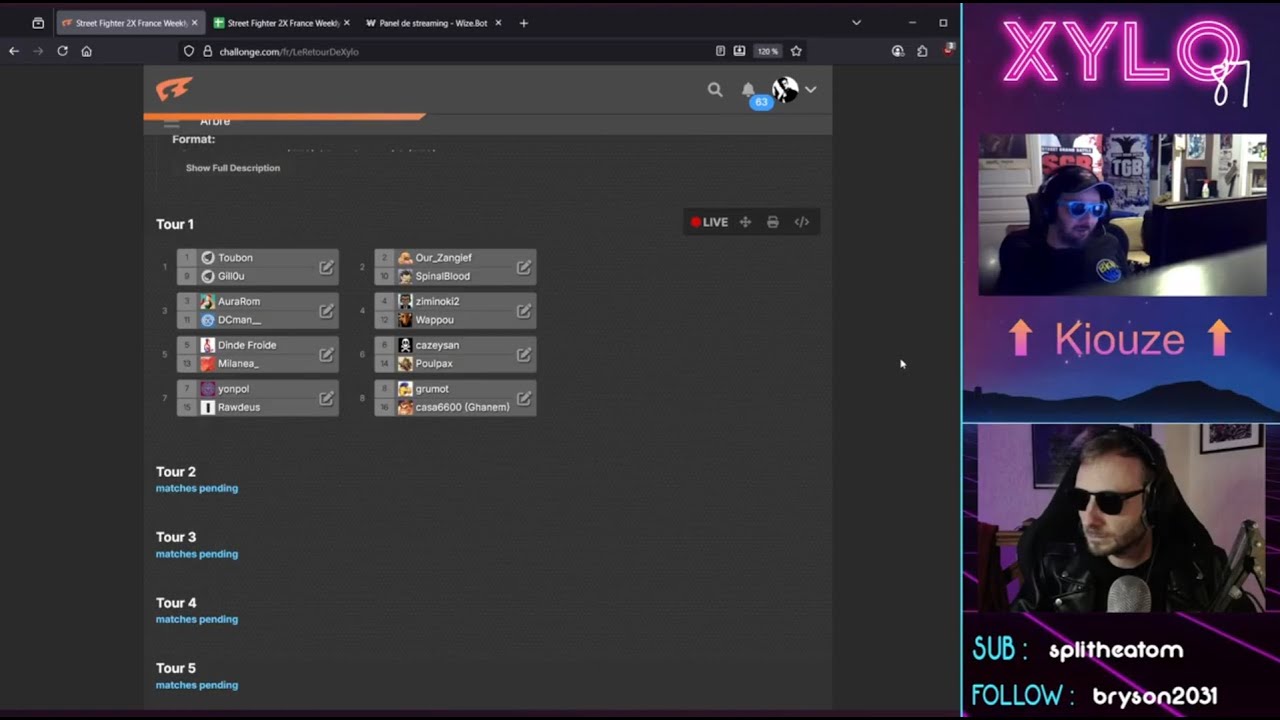1280x720 pixels.
Task: Edit the ziminoki2 vs Wappou match
Action: pyautogui.click(x=523, y=311)
